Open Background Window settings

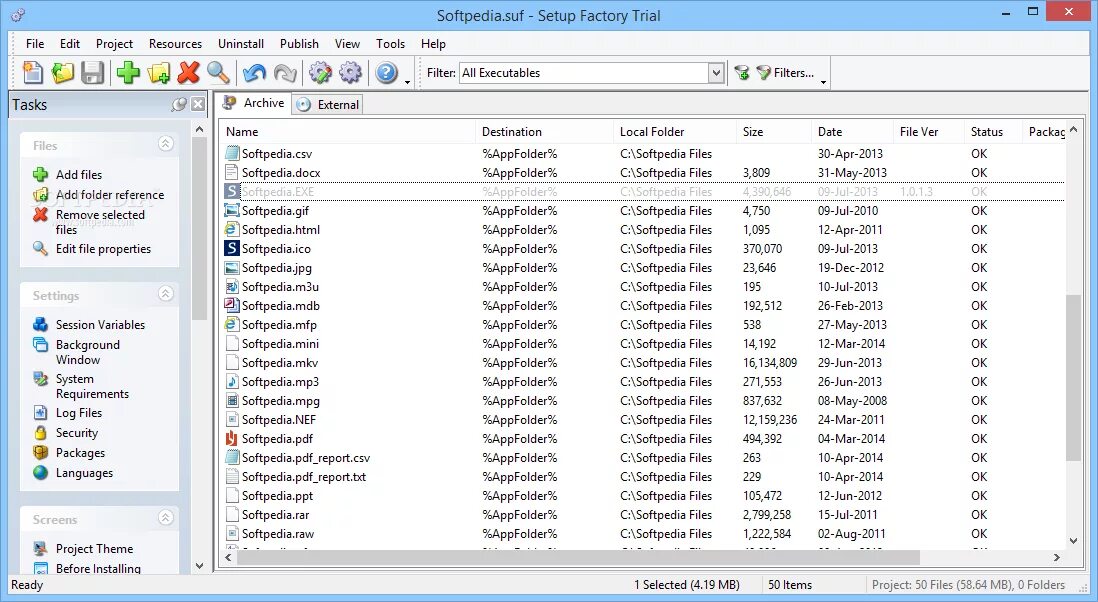88,352
